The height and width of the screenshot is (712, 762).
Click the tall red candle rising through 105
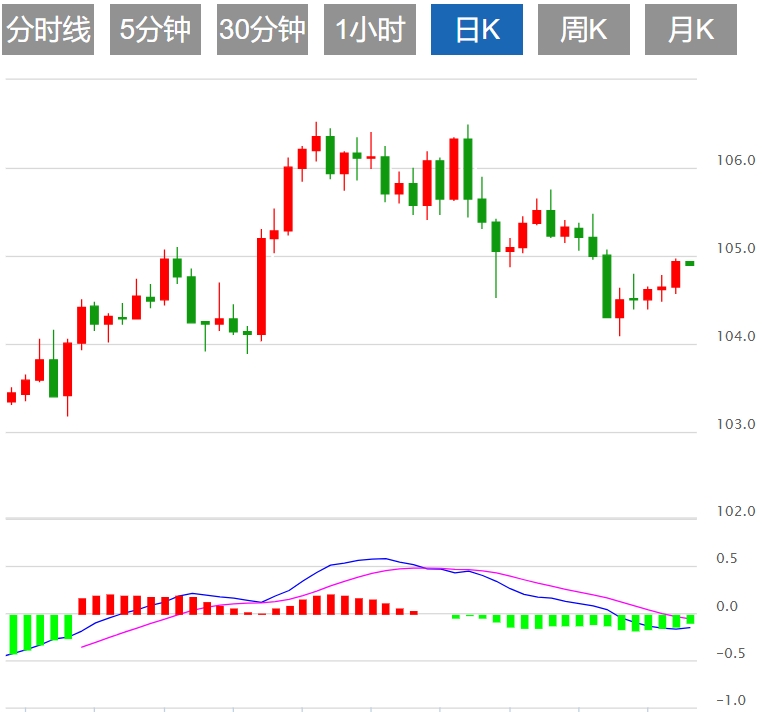[261, 287]
